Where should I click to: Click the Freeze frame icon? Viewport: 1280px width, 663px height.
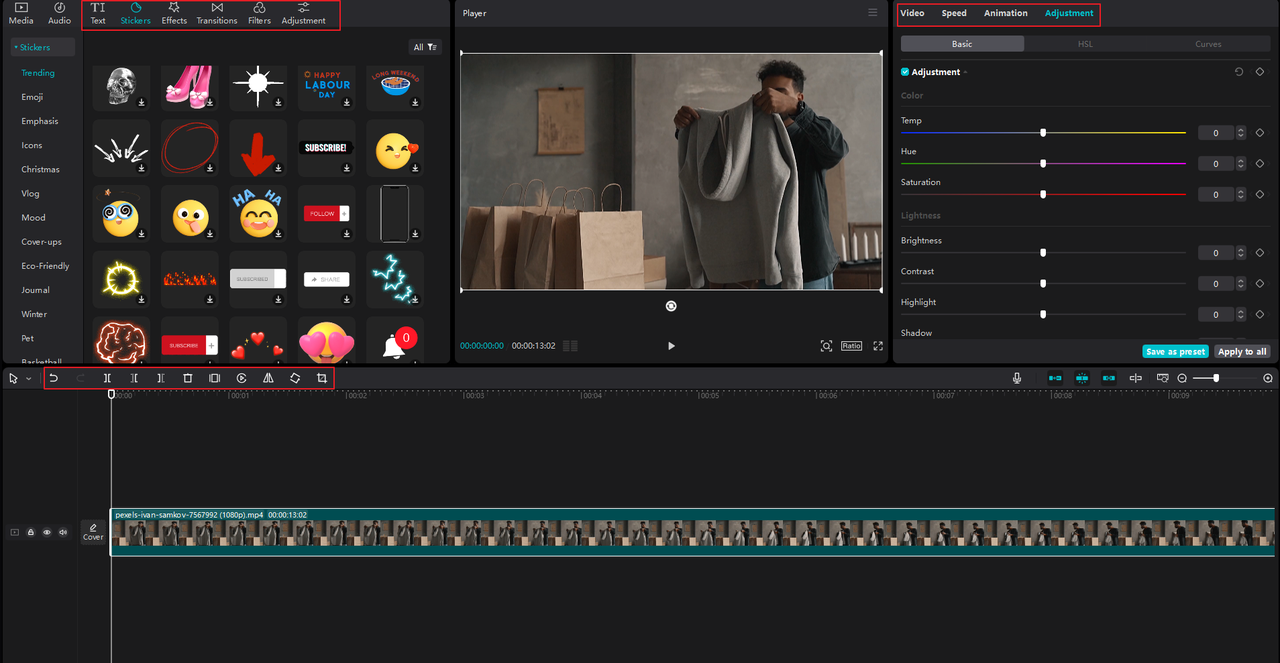point(214,378)
